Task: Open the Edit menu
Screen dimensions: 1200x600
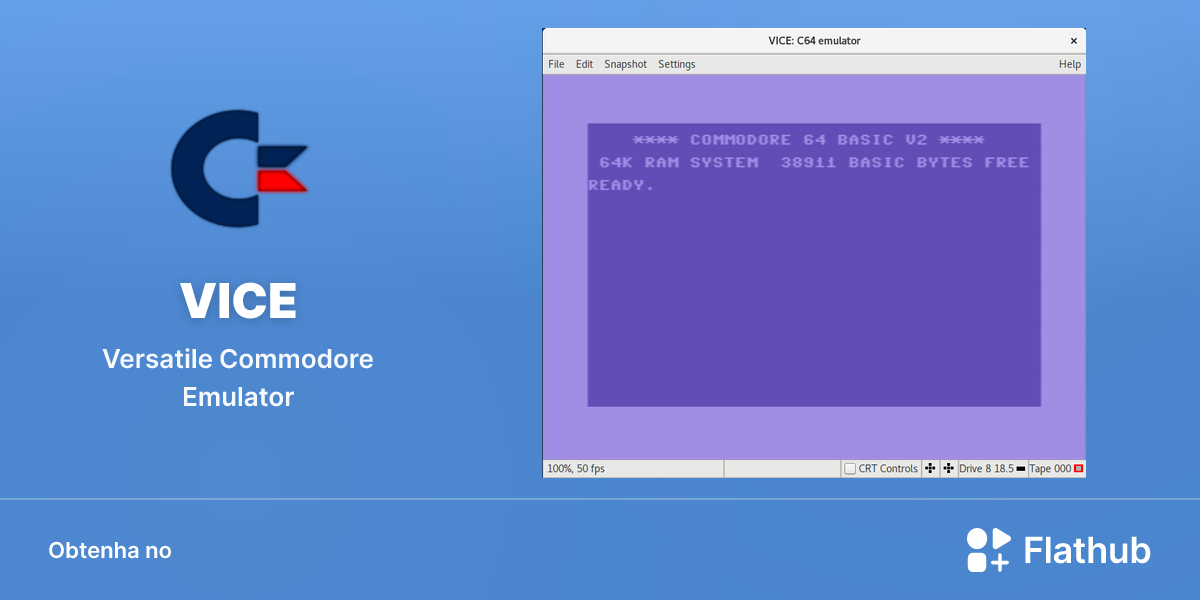Action: click(584, 64)
